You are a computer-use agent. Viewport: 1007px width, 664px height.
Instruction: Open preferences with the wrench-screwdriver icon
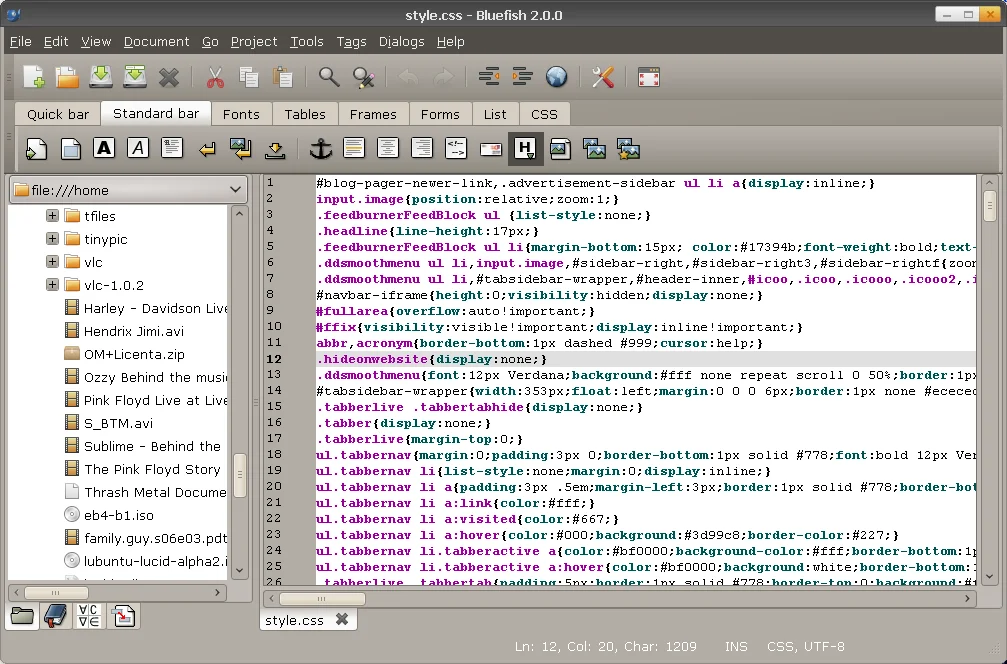click(x=602, y=77)
